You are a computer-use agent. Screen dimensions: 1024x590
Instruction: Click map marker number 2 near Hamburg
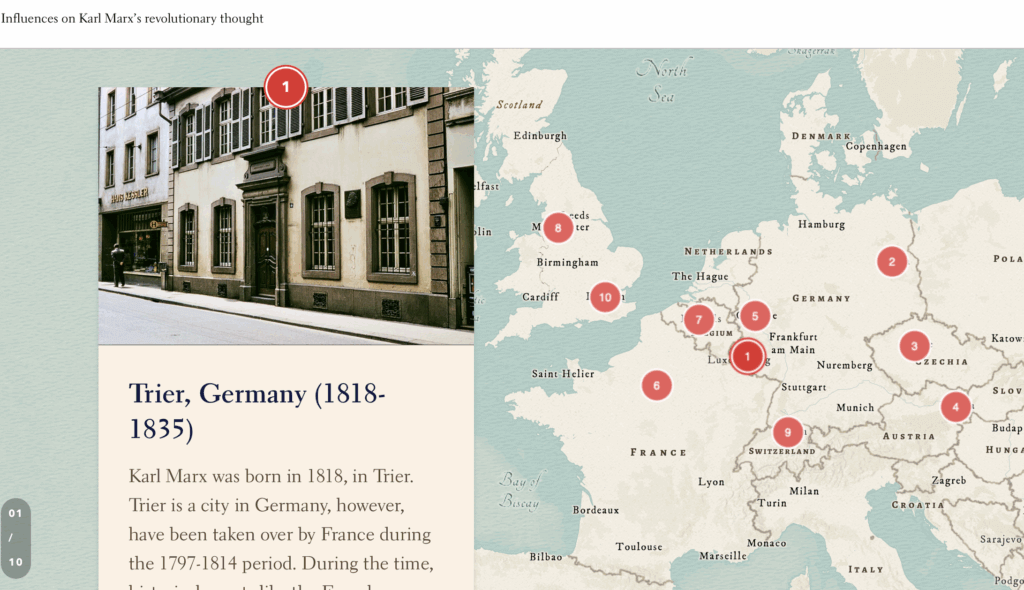(891, 262)
